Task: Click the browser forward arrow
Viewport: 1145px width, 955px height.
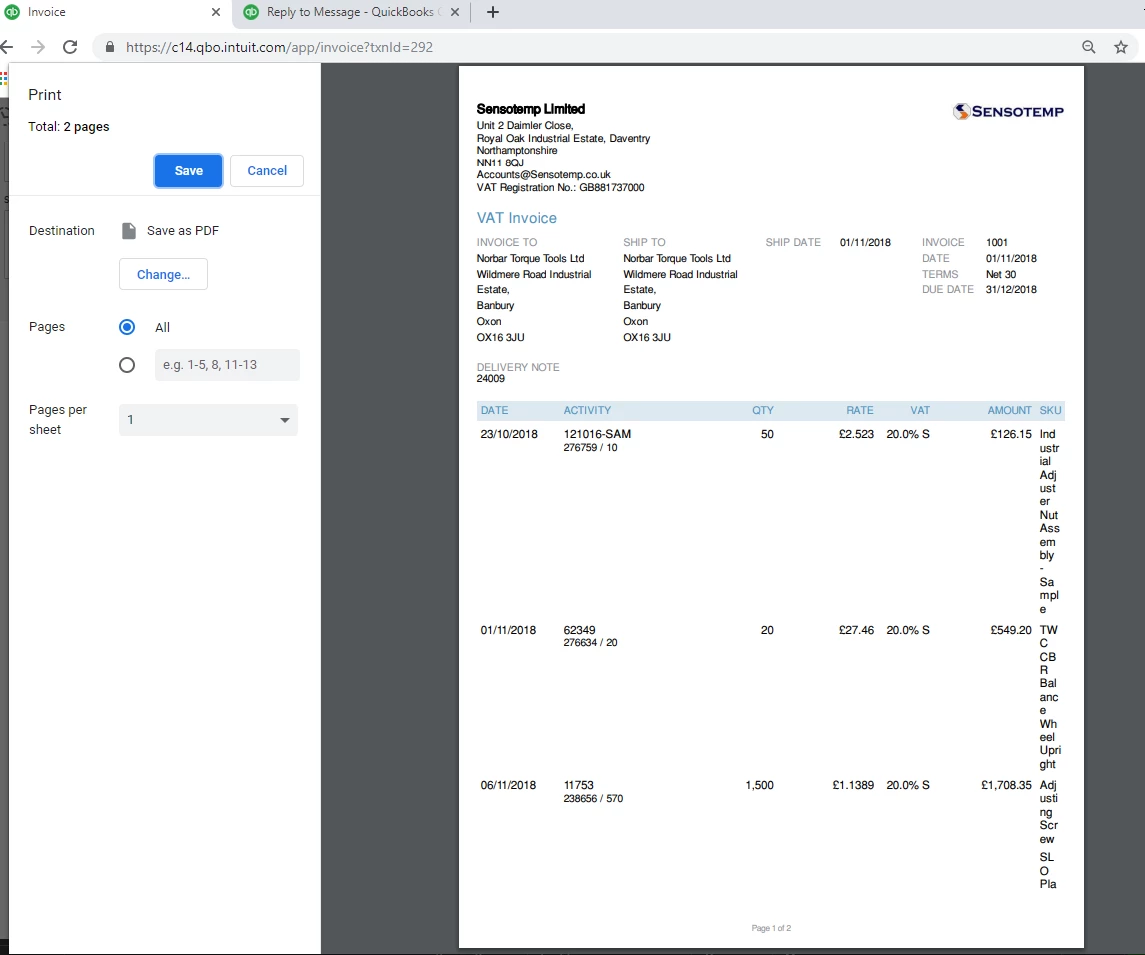Action: tap(38, 47)
